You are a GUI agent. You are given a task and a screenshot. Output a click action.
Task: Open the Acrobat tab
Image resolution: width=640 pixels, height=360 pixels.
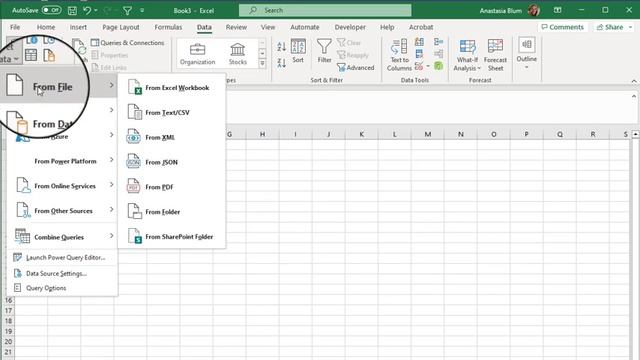(x=421, y=27)
